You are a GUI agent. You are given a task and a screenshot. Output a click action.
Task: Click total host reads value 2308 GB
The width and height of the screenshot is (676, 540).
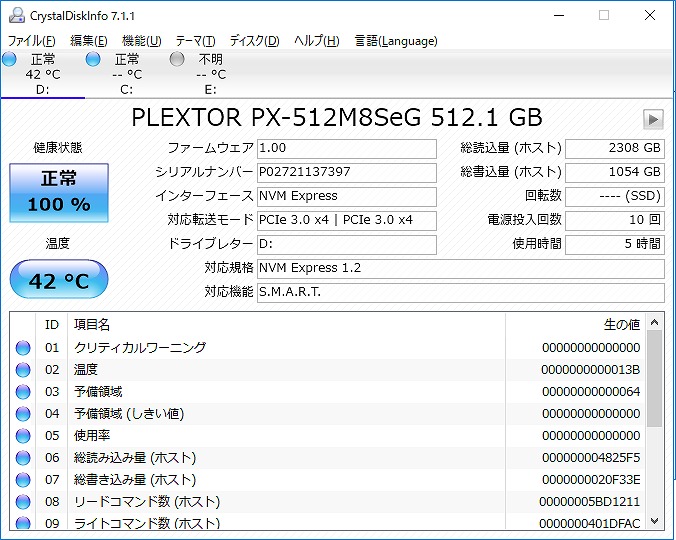tap(615, 148)
